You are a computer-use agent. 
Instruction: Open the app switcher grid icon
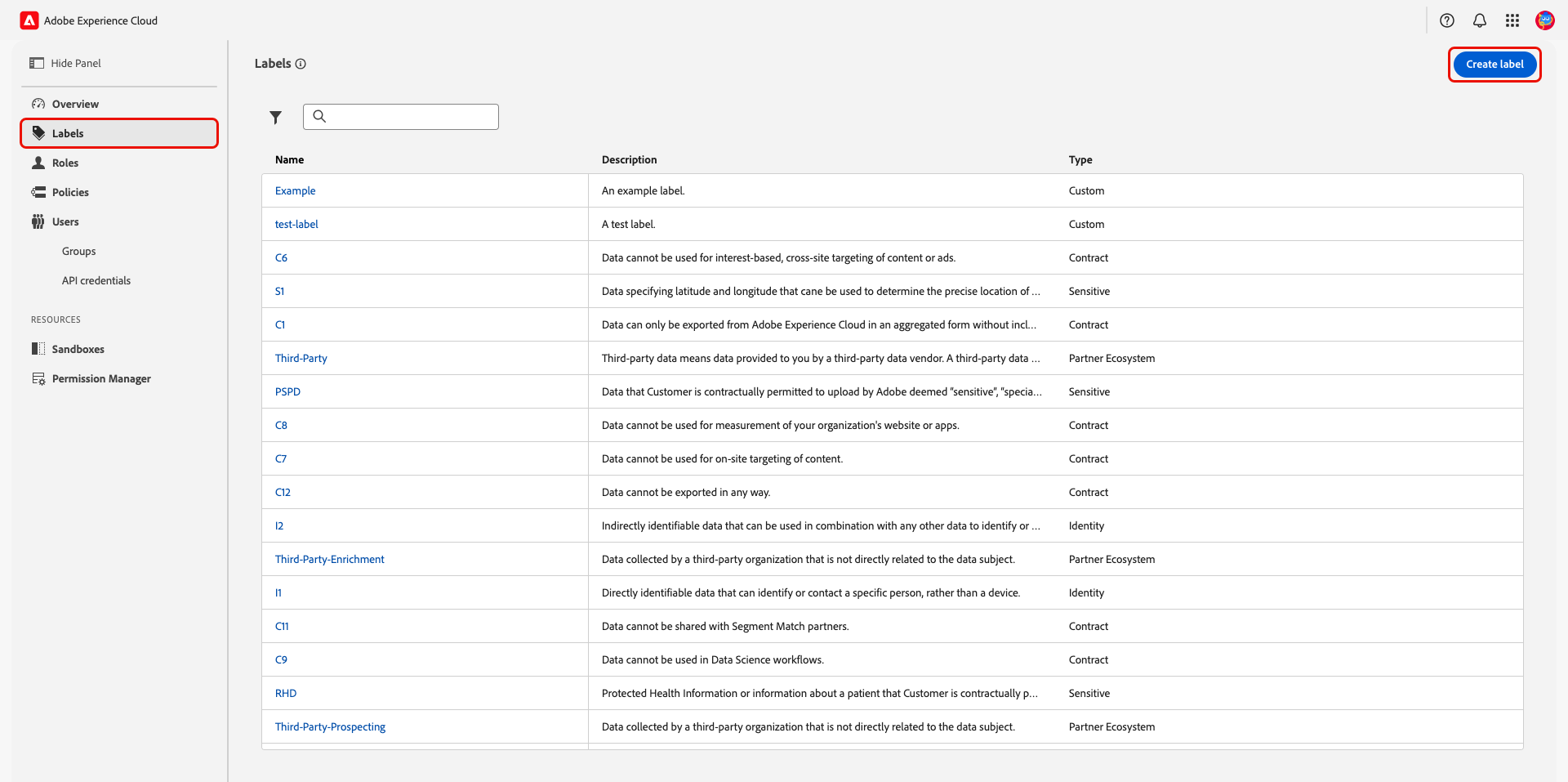coord(1512,20)
